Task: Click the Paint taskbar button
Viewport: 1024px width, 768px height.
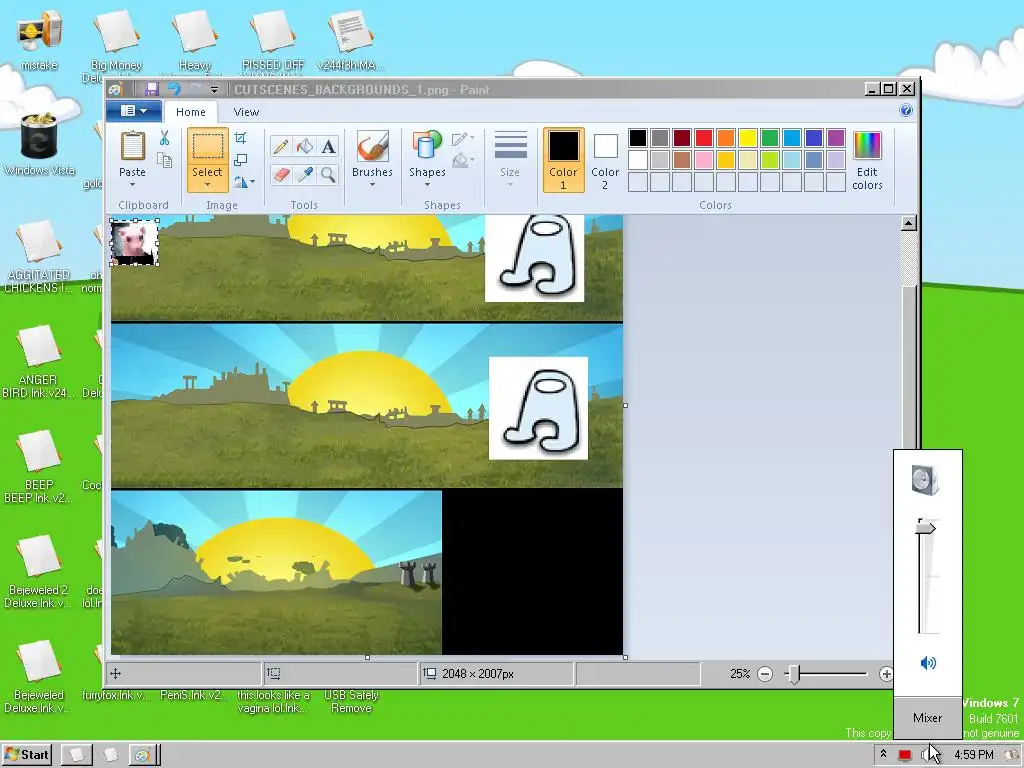Action: (142, 756)
